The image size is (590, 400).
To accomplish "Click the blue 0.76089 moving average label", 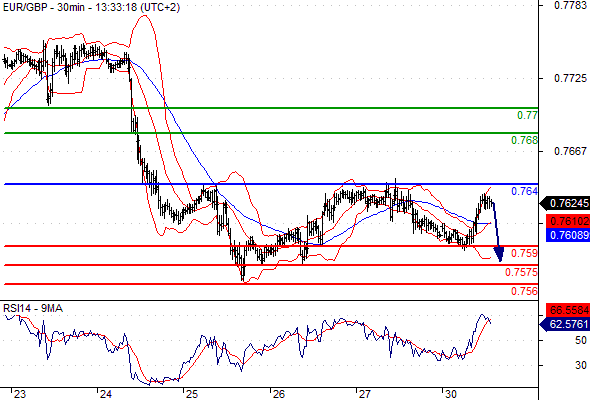I will (x=568, y=235).
